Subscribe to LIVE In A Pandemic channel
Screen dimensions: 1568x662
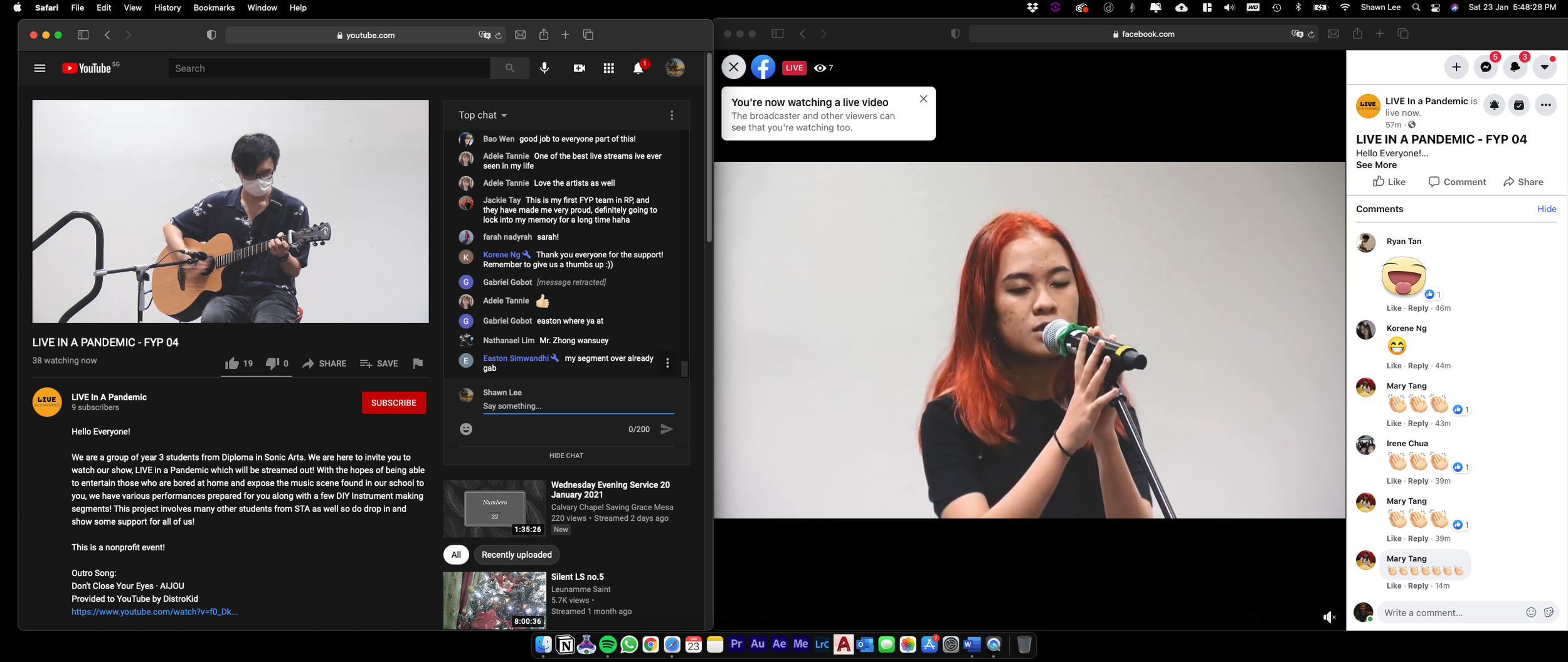point(393,402)
